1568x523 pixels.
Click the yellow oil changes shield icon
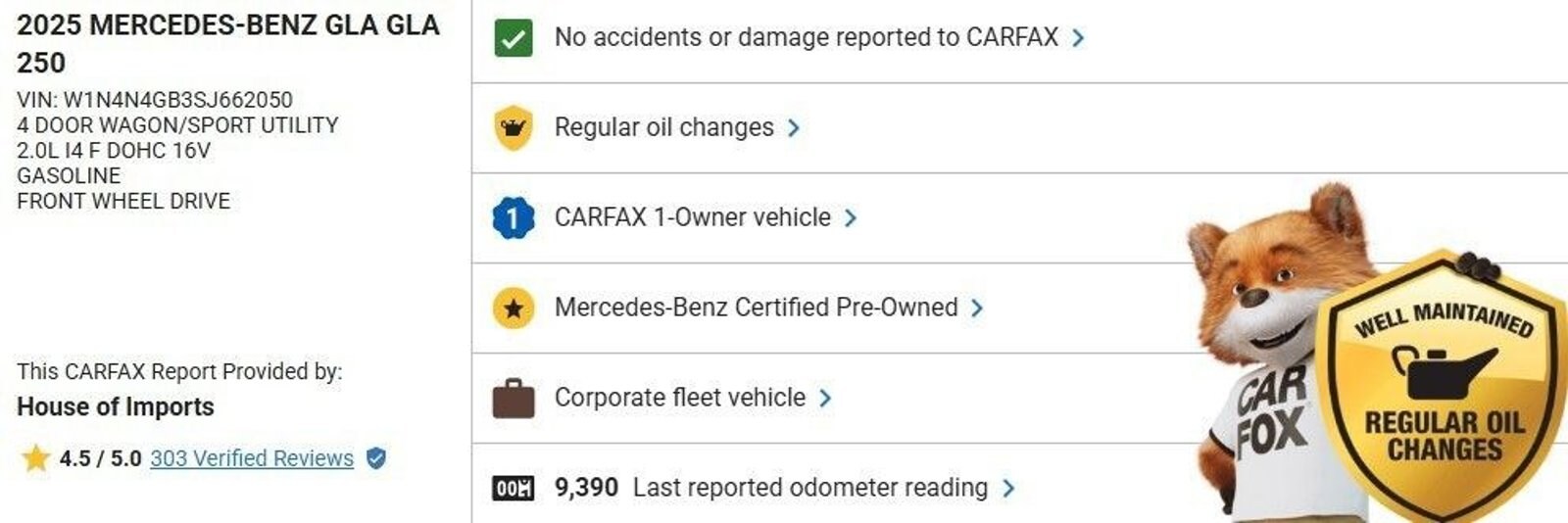[514, 127]
